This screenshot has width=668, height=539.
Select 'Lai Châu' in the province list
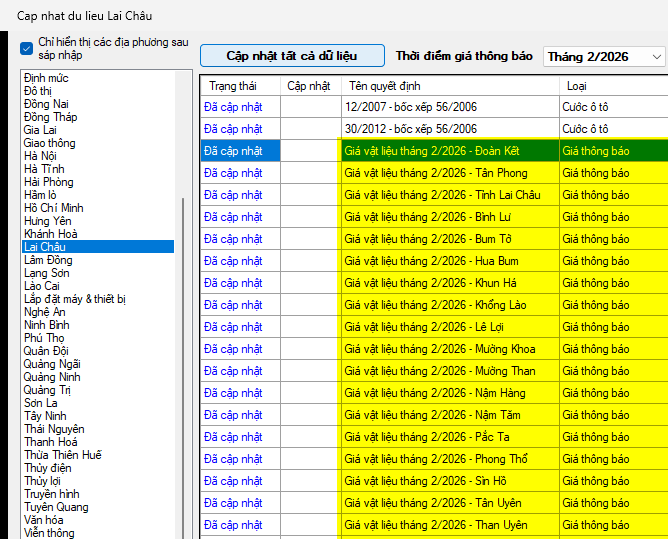(45, 247)
